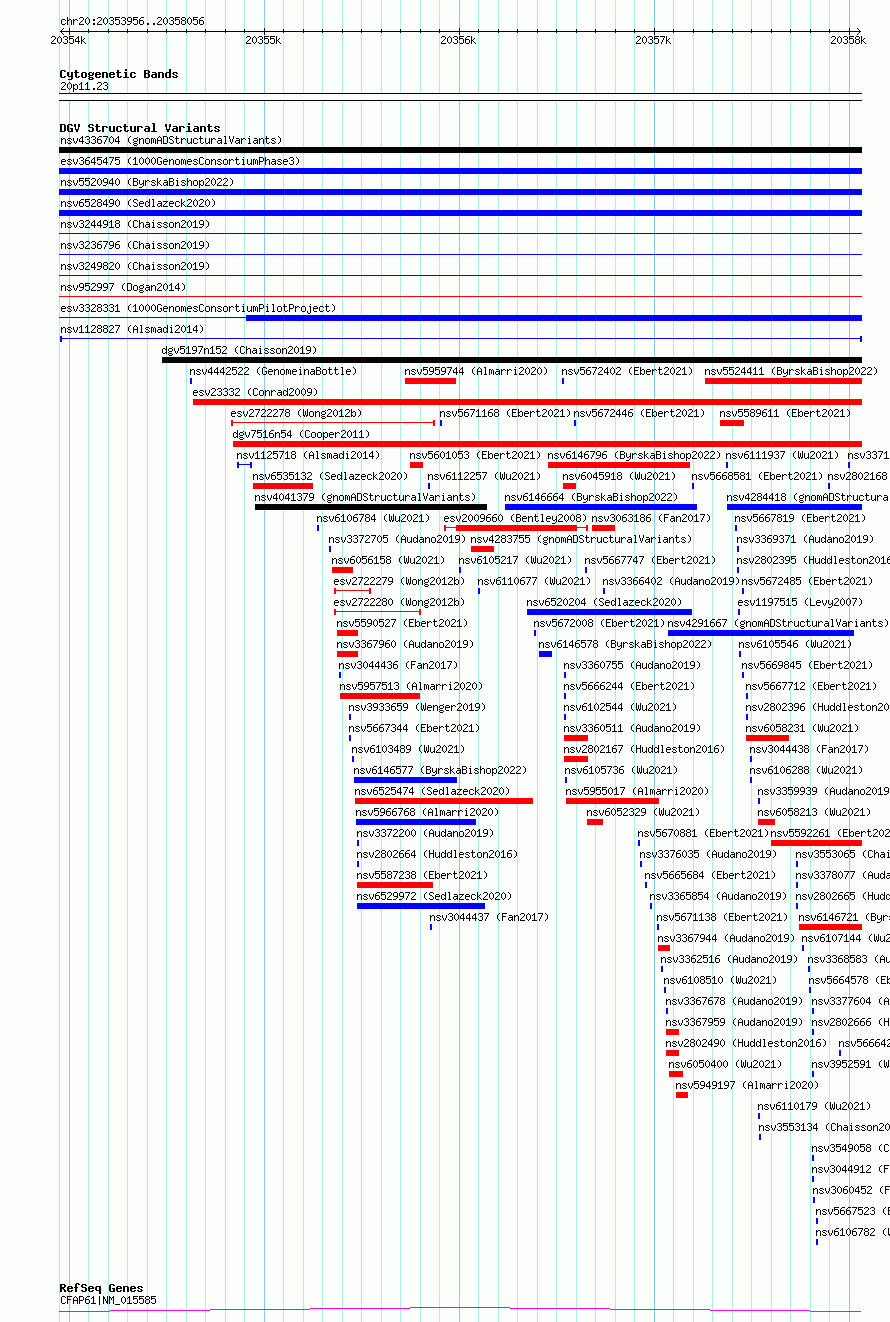Click blue bar under nsv6146664 ByrskaBishop2022
This screenshot has height=1322, width=890.
(601, 507)
